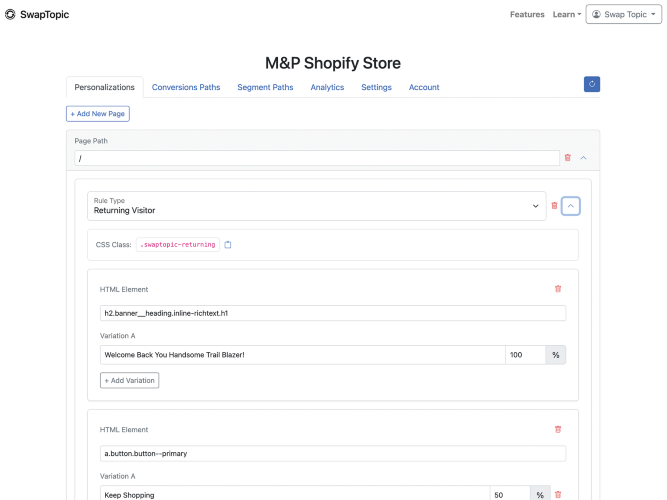Copy the CSS class to clipboard
The height and width of the screenshot is (500, 667).
click(x=228, y=245)
